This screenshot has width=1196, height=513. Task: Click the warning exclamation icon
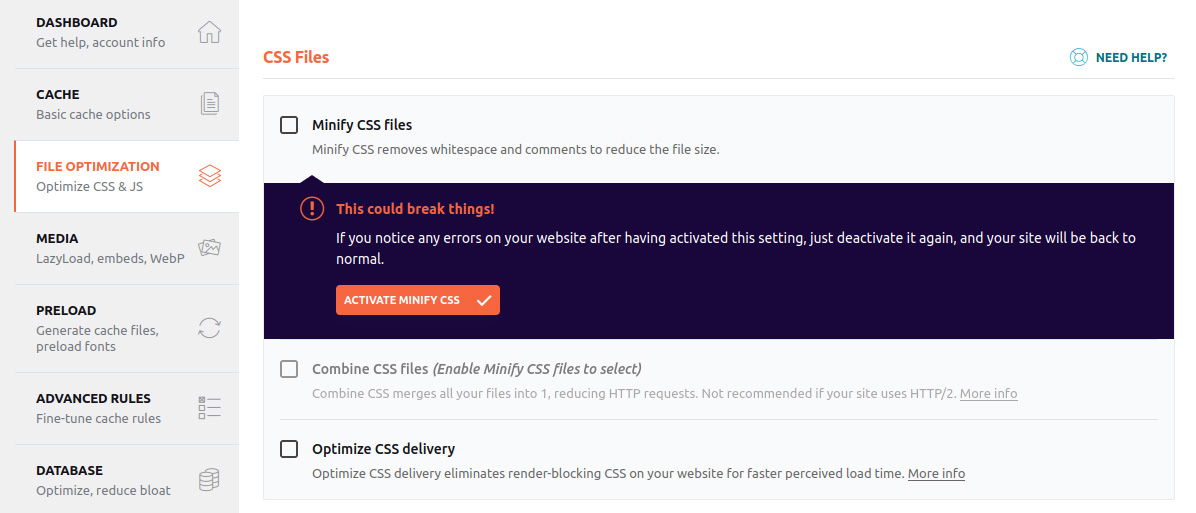(312, 209)
